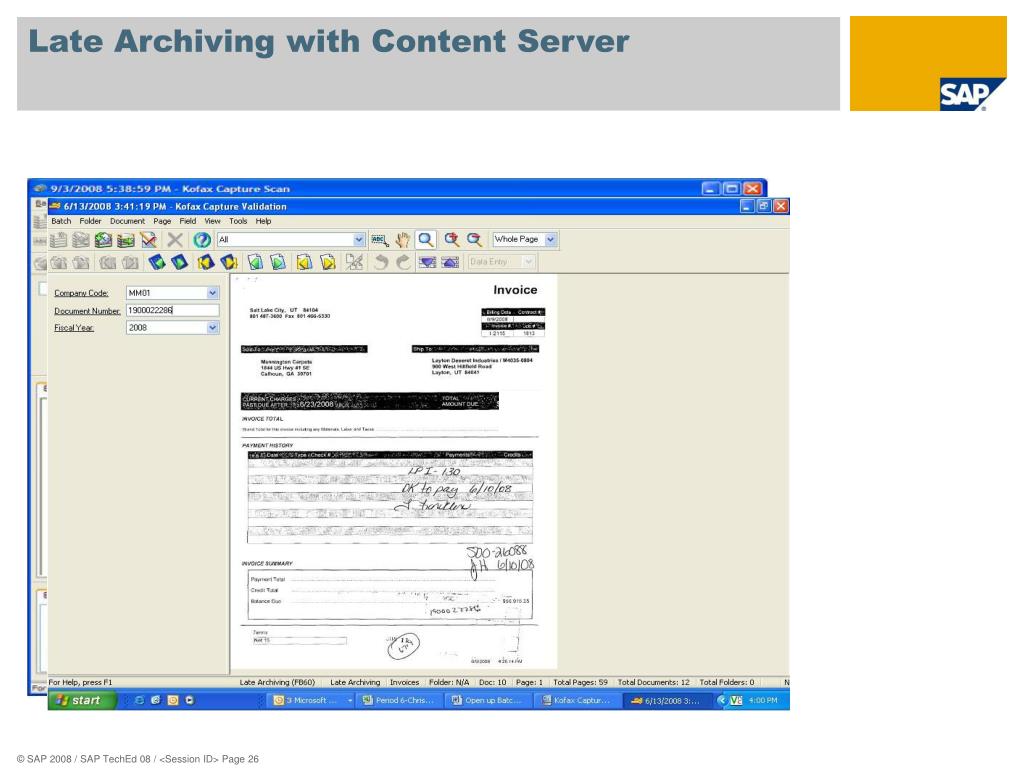Screen dimensions: 1024x768
Task: Click the yellow left-arrow page icon
Action: coord(304,263)
